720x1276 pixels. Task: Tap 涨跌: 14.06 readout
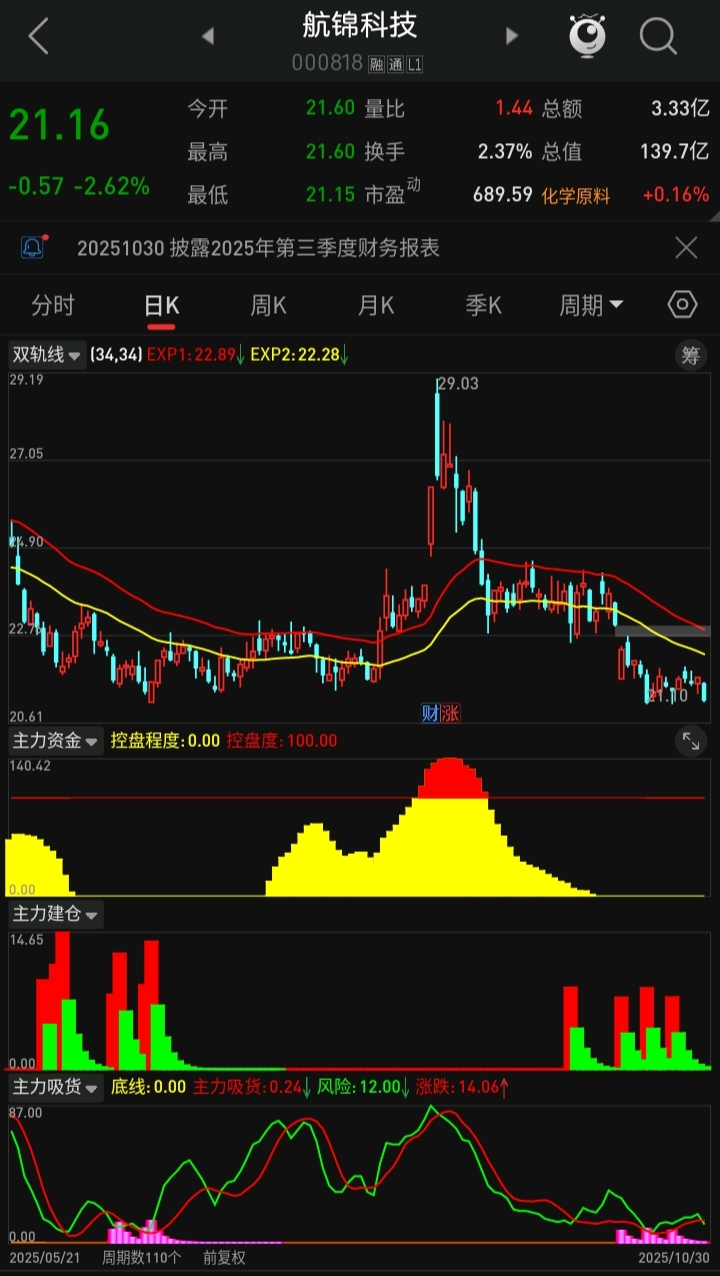point(463,1087)
